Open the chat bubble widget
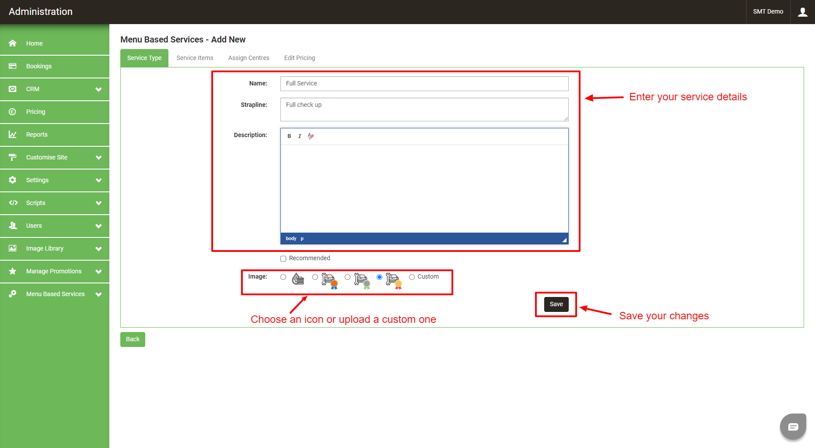815x448 pixels. click(793, 426)
